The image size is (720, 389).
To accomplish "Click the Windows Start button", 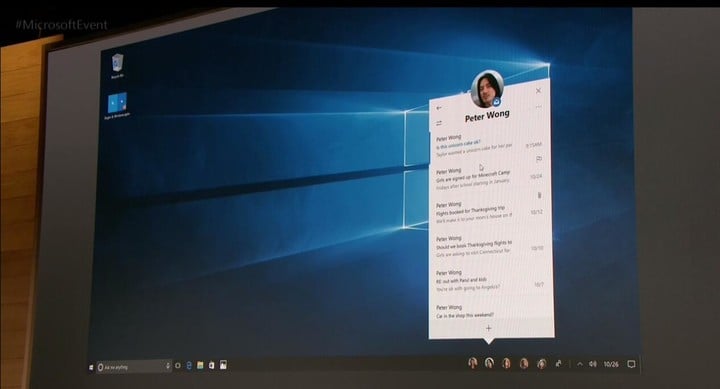I will [91, 367].
